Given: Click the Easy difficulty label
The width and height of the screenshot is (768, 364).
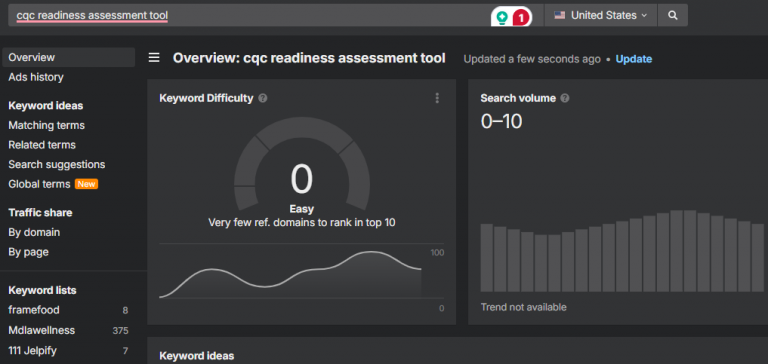Looking at the screenshot, I should point(302,209).
